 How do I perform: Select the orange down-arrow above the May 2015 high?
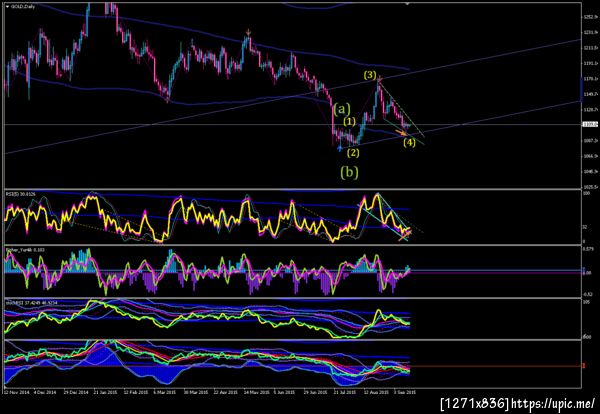tap(249, 33)
